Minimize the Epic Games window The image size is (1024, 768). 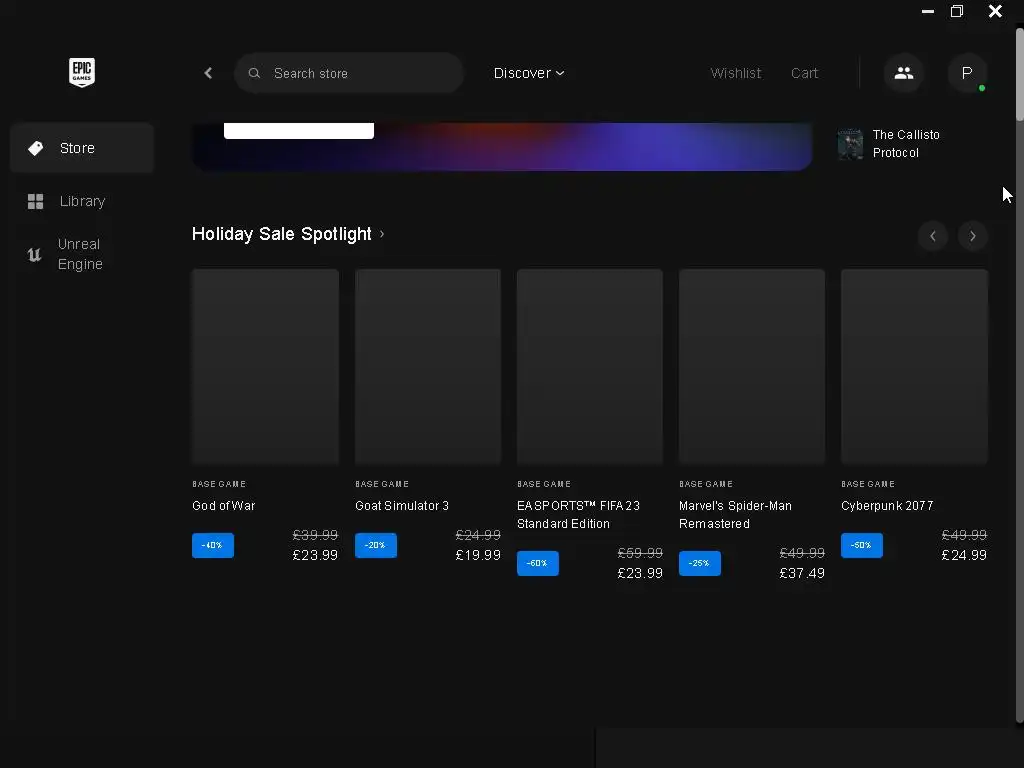click(927, 11)
